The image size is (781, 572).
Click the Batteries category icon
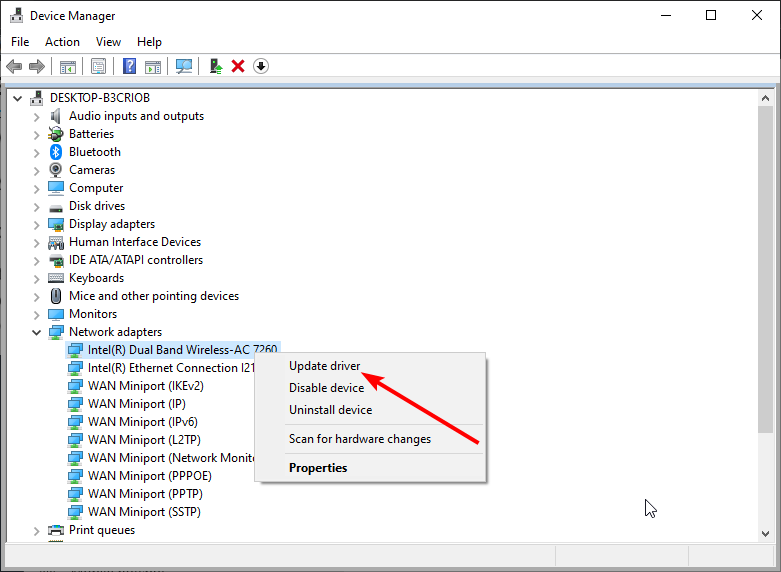56,134
